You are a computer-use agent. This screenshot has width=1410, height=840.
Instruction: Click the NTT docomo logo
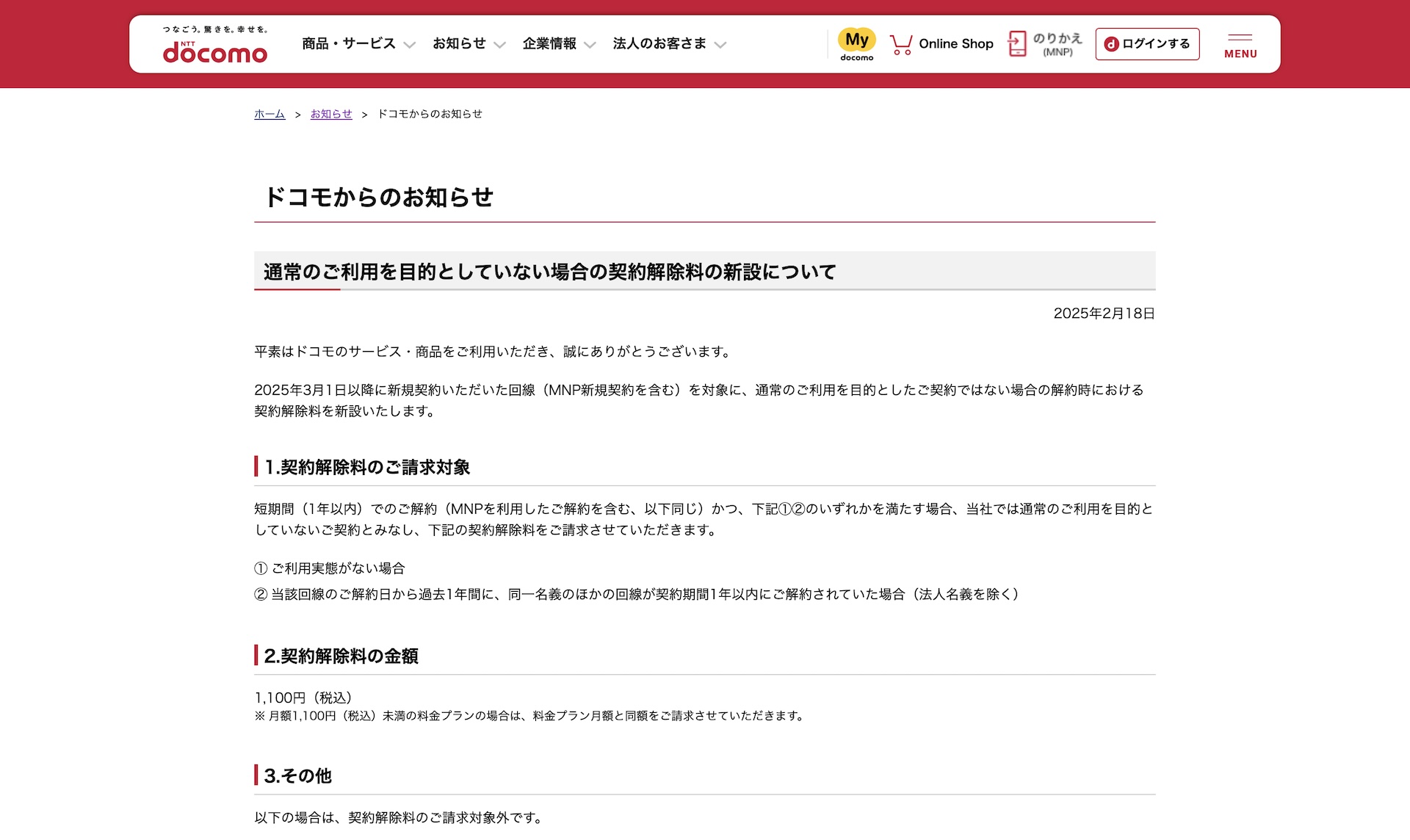coord(214,51)
